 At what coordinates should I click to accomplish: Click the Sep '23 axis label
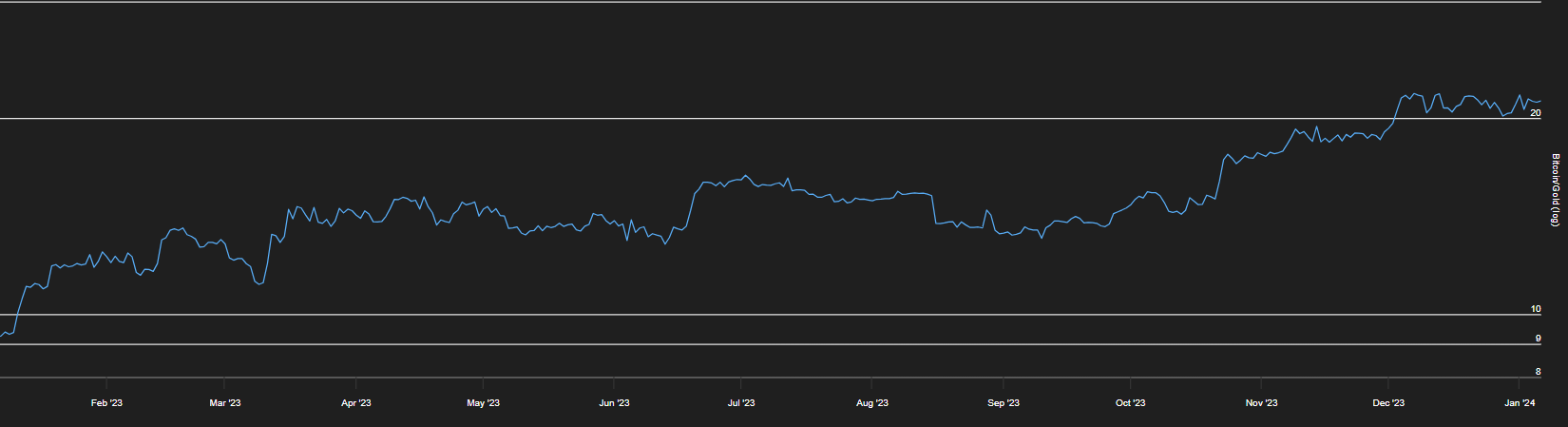1004,403
